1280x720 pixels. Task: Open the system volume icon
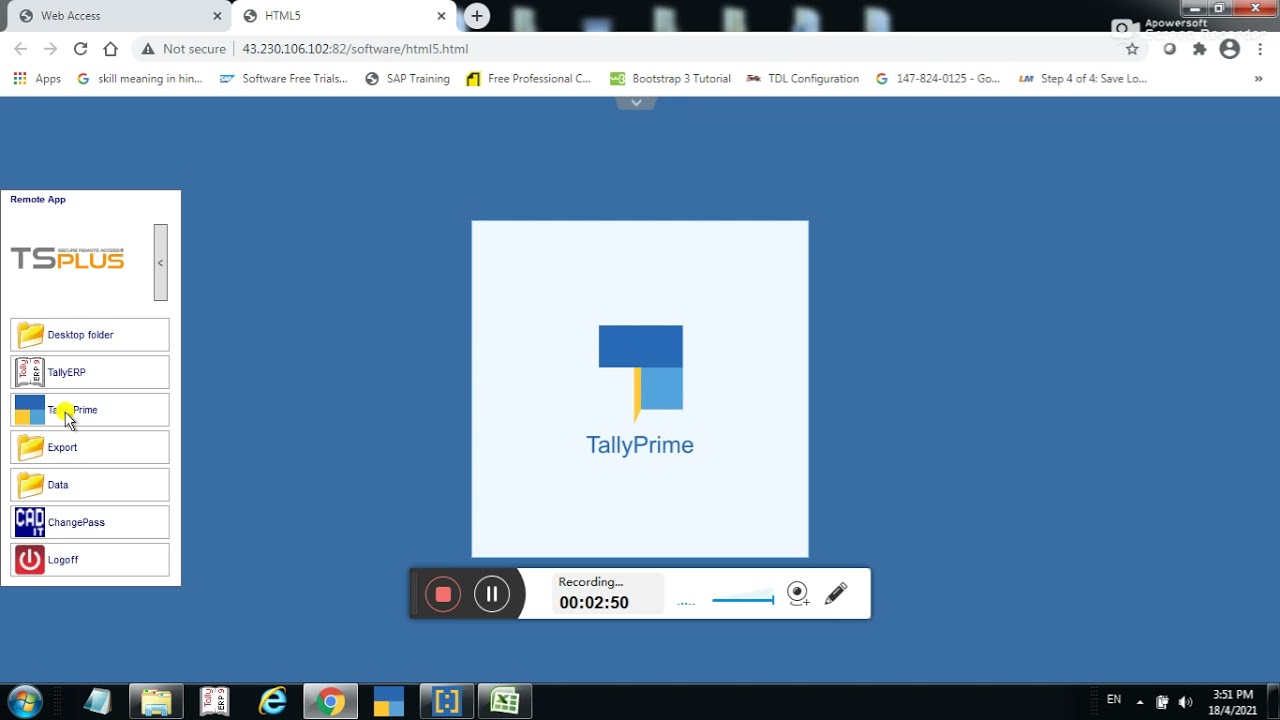click(x=1186, y=702)
